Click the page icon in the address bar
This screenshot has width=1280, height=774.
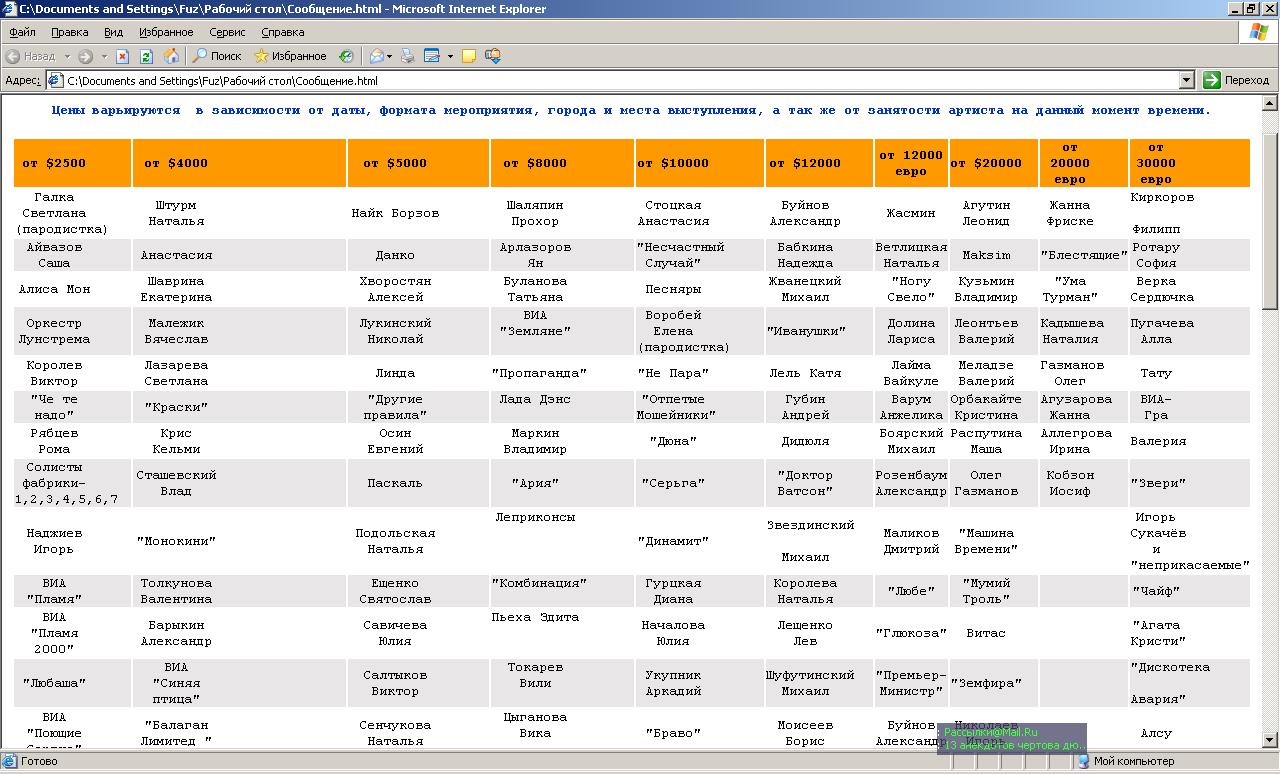tap(56, 81)
